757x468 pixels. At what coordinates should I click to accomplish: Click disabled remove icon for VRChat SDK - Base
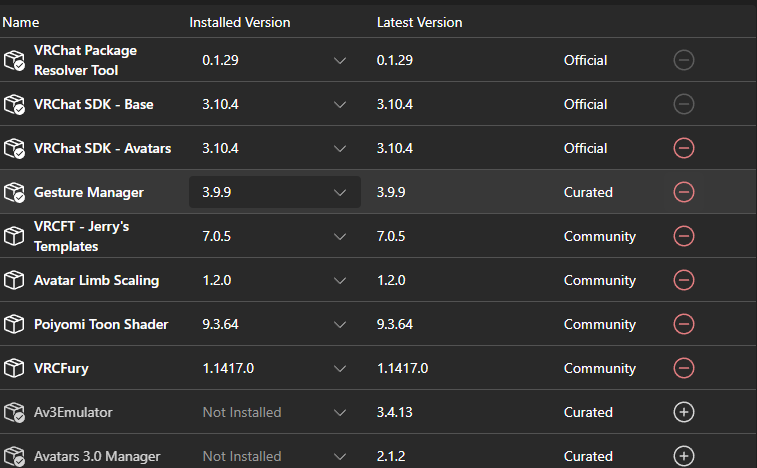[x=684, y=104]
